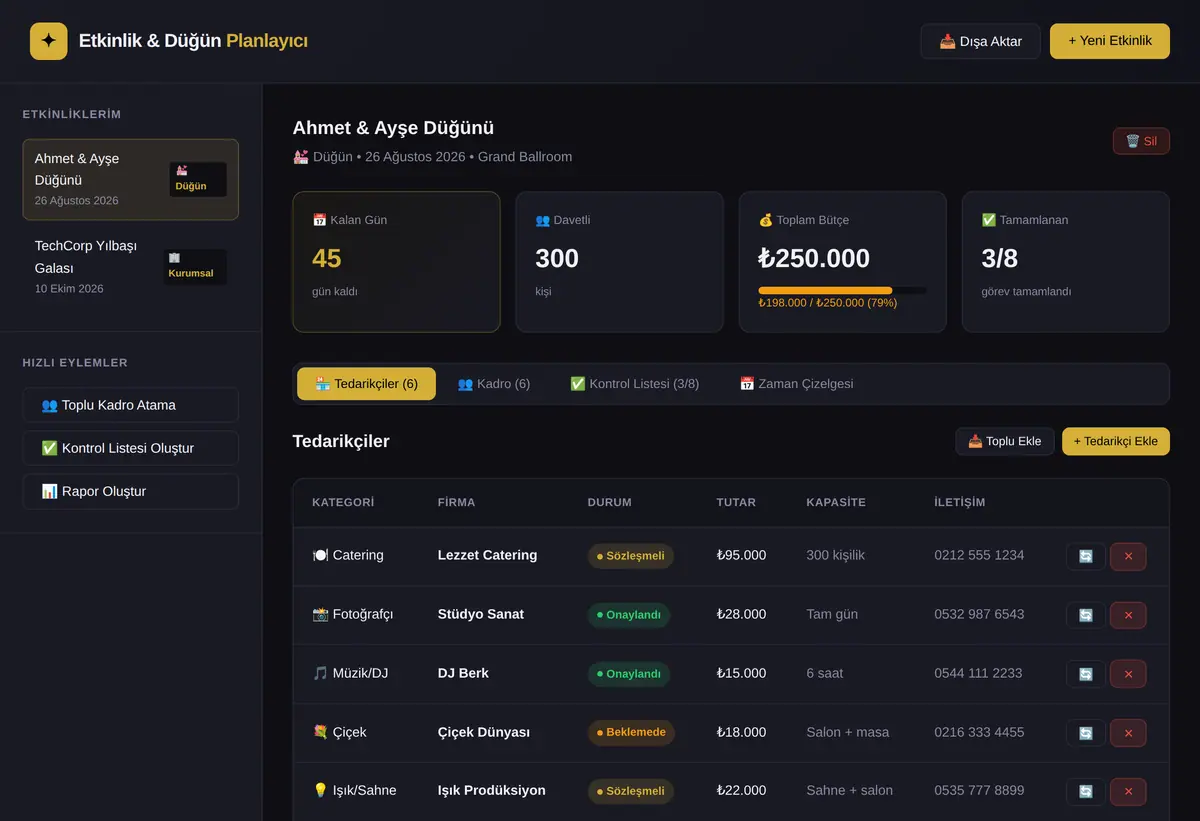This screenshot has width=1200, height=821.
Task: Open Toplu Kadro Atama quick action
Action: (131, 405)
